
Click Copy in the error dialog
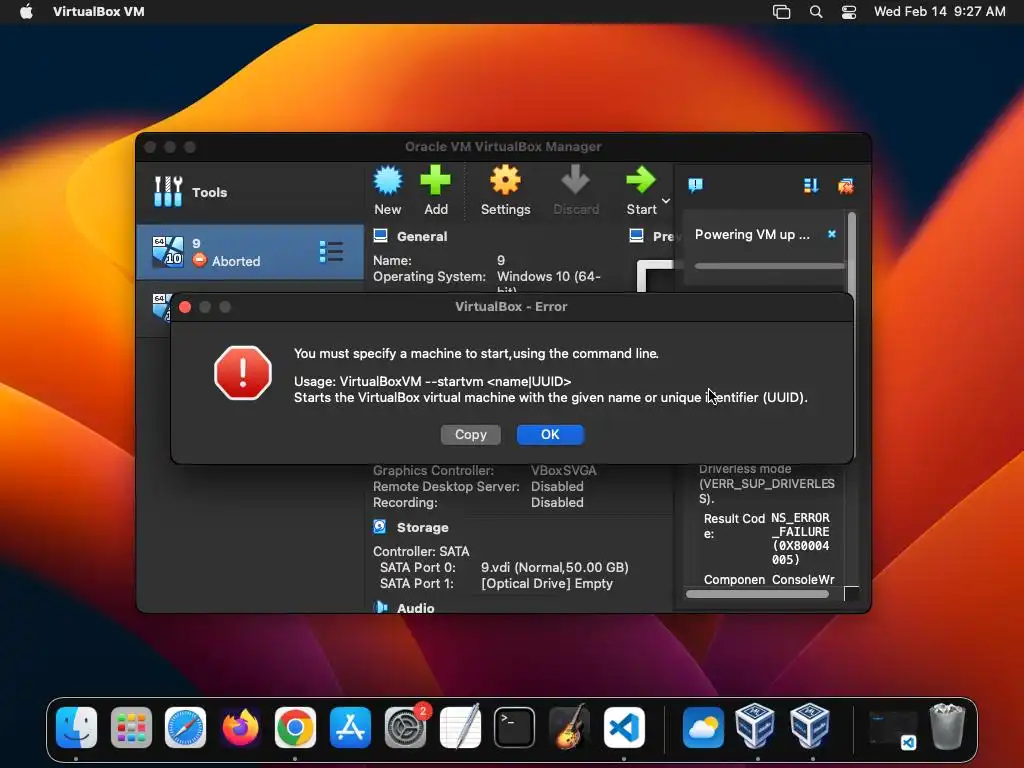[470, 435]
